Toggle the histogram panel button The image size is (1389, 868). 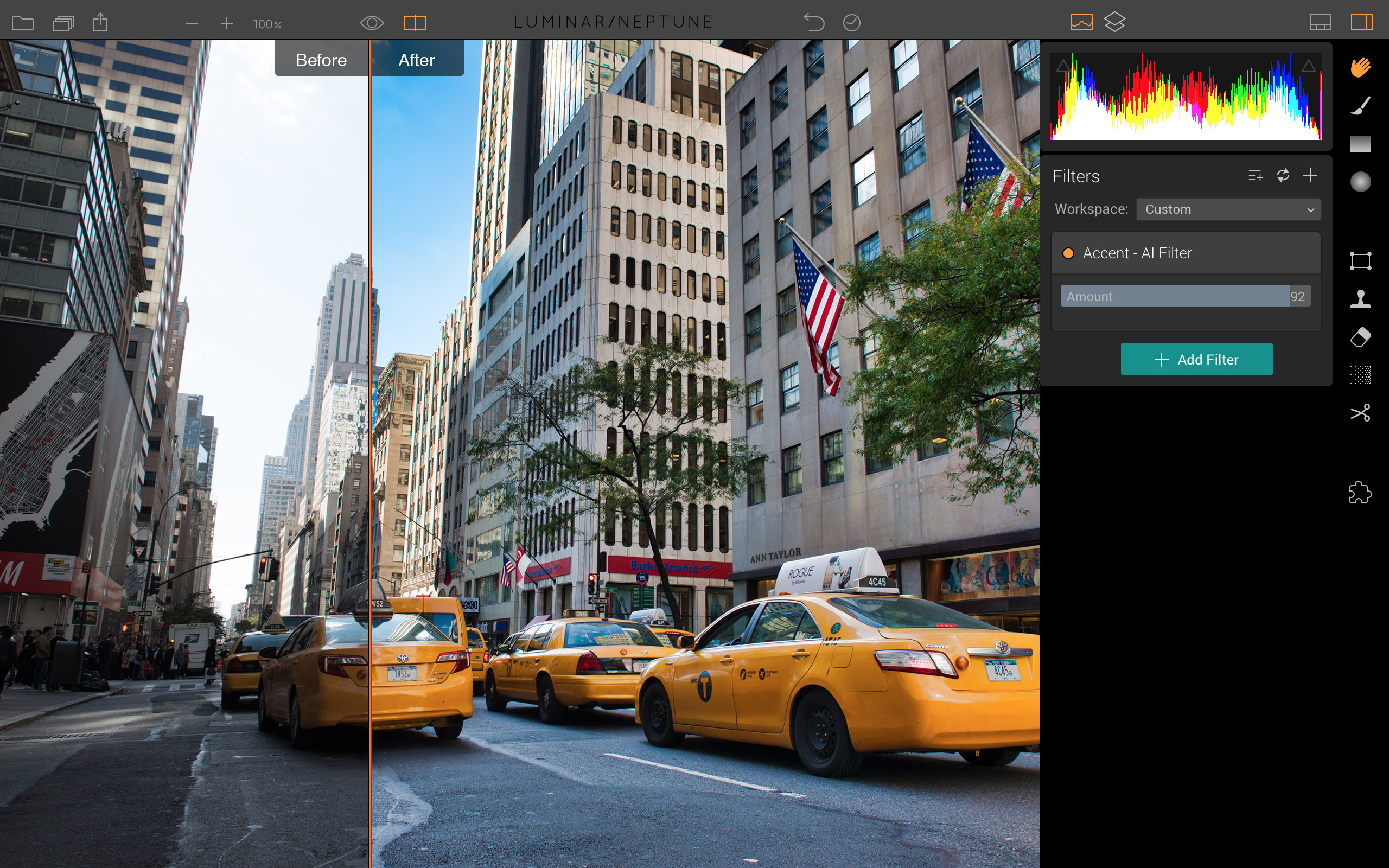(1081, 22)
